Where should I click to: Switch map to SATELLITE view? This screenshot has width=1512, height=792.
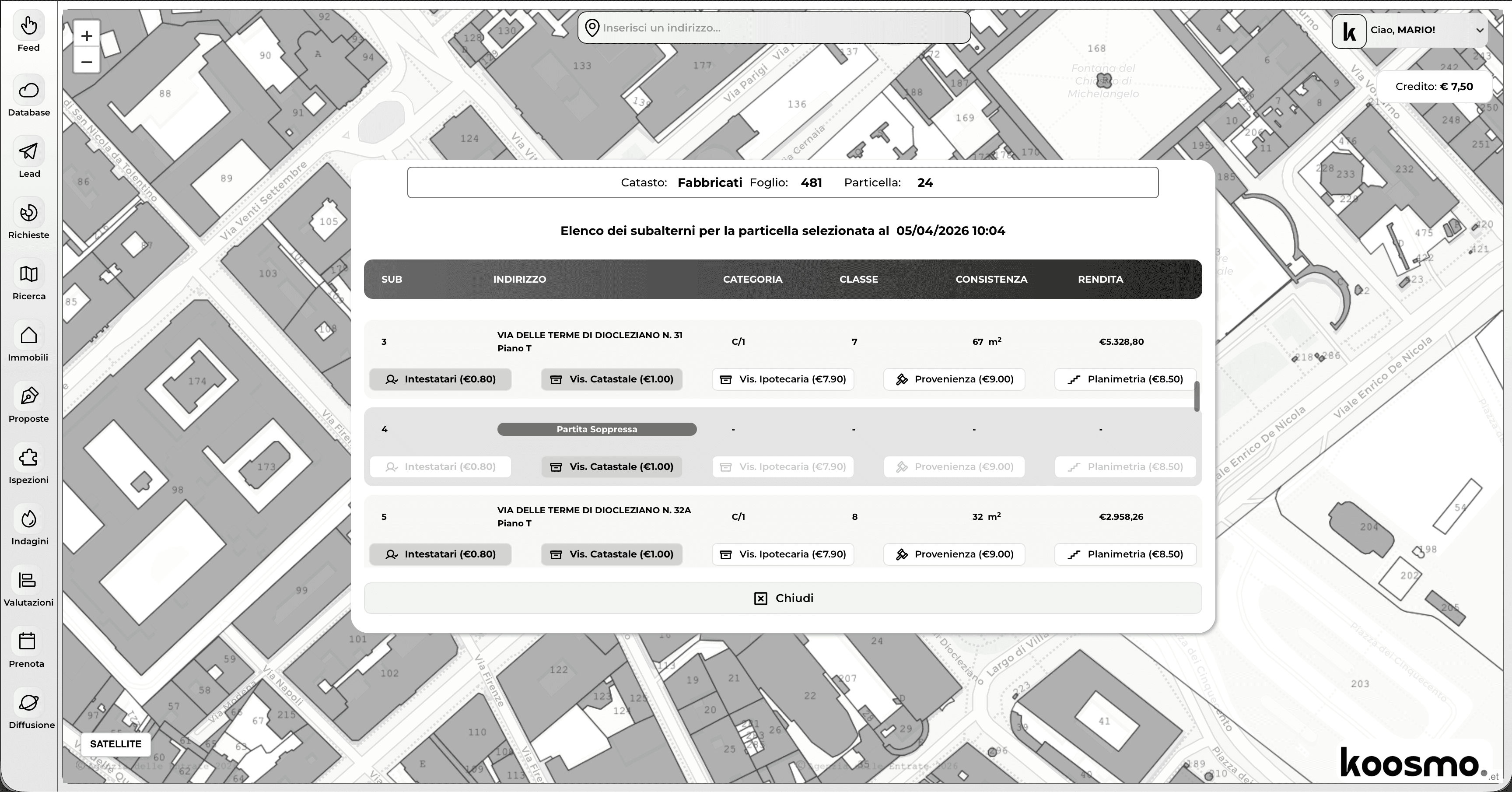coord(115,744)
